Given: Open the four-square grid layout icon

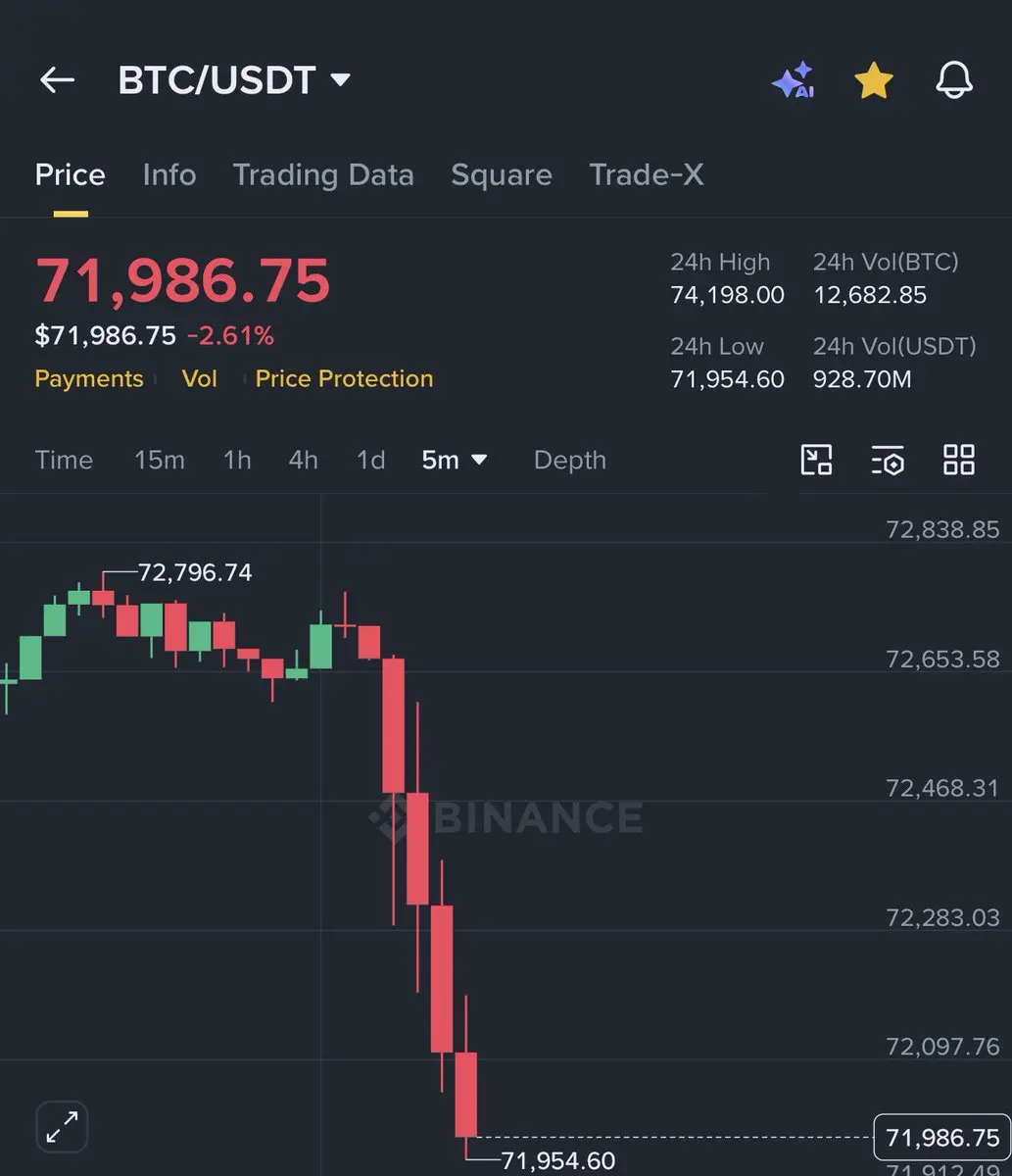Looking at the screenshot, I should (959, 460).
